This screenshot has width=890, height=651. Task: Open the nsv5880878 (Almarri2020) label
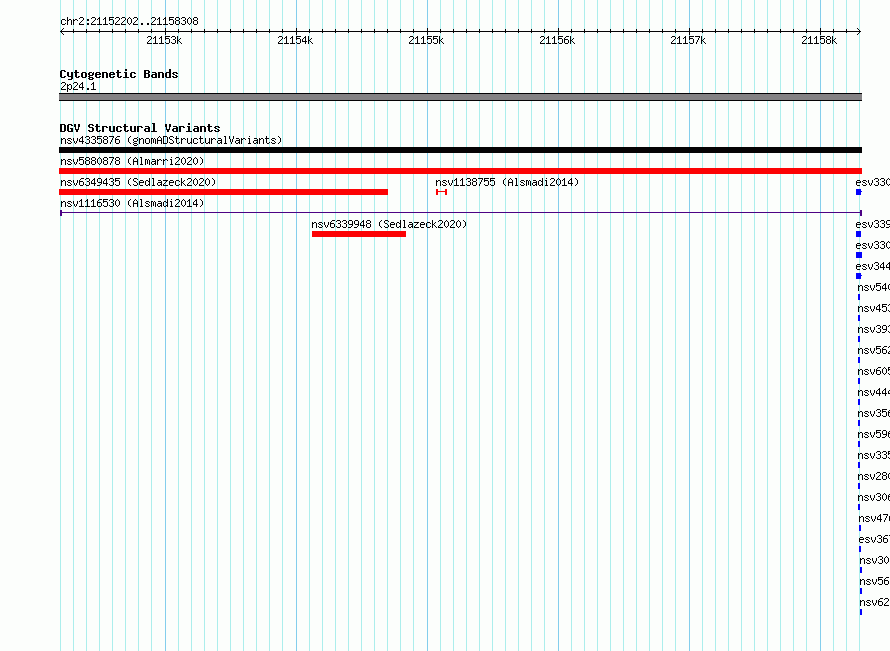tap(132, 161)
